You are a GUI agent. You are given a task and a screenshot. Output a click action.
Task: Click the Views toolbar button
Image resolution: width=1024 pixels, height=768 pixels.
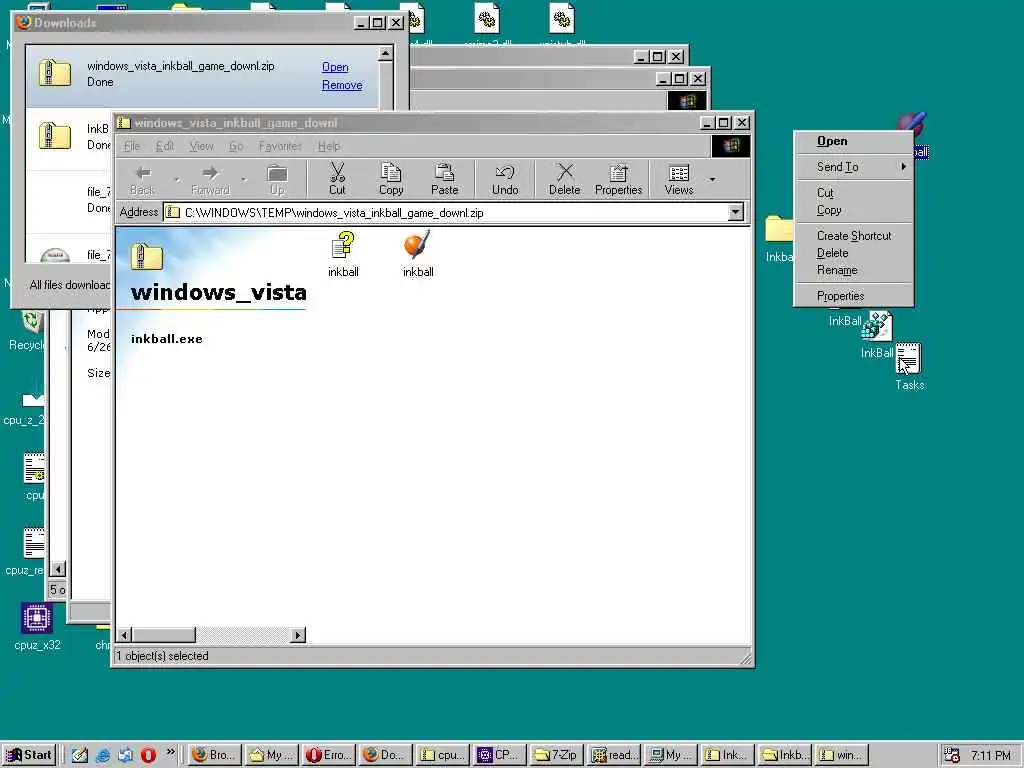click(679, 179)
